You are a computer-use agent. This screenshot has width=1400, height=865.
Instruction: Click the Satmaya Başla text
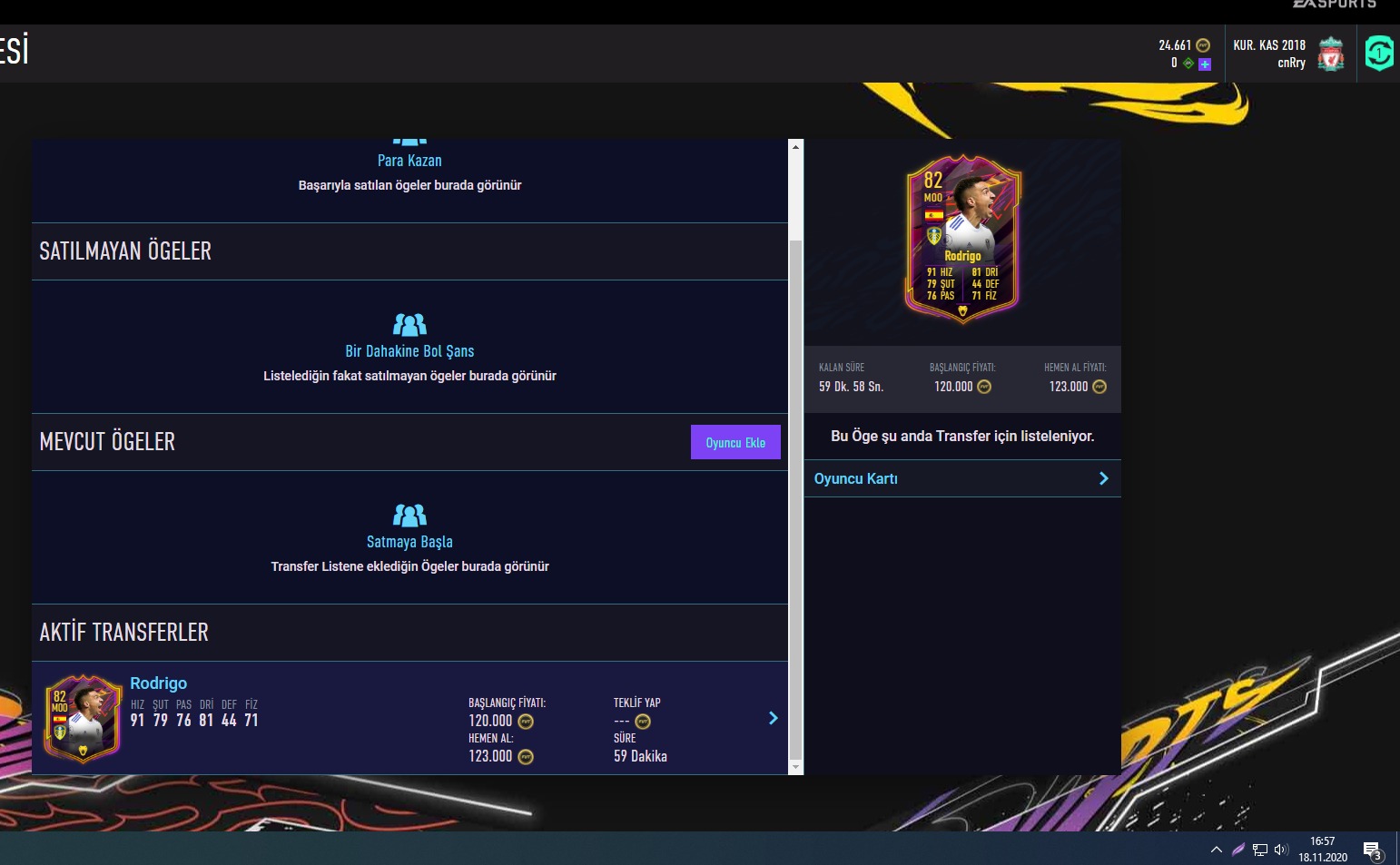coord(409,542)
